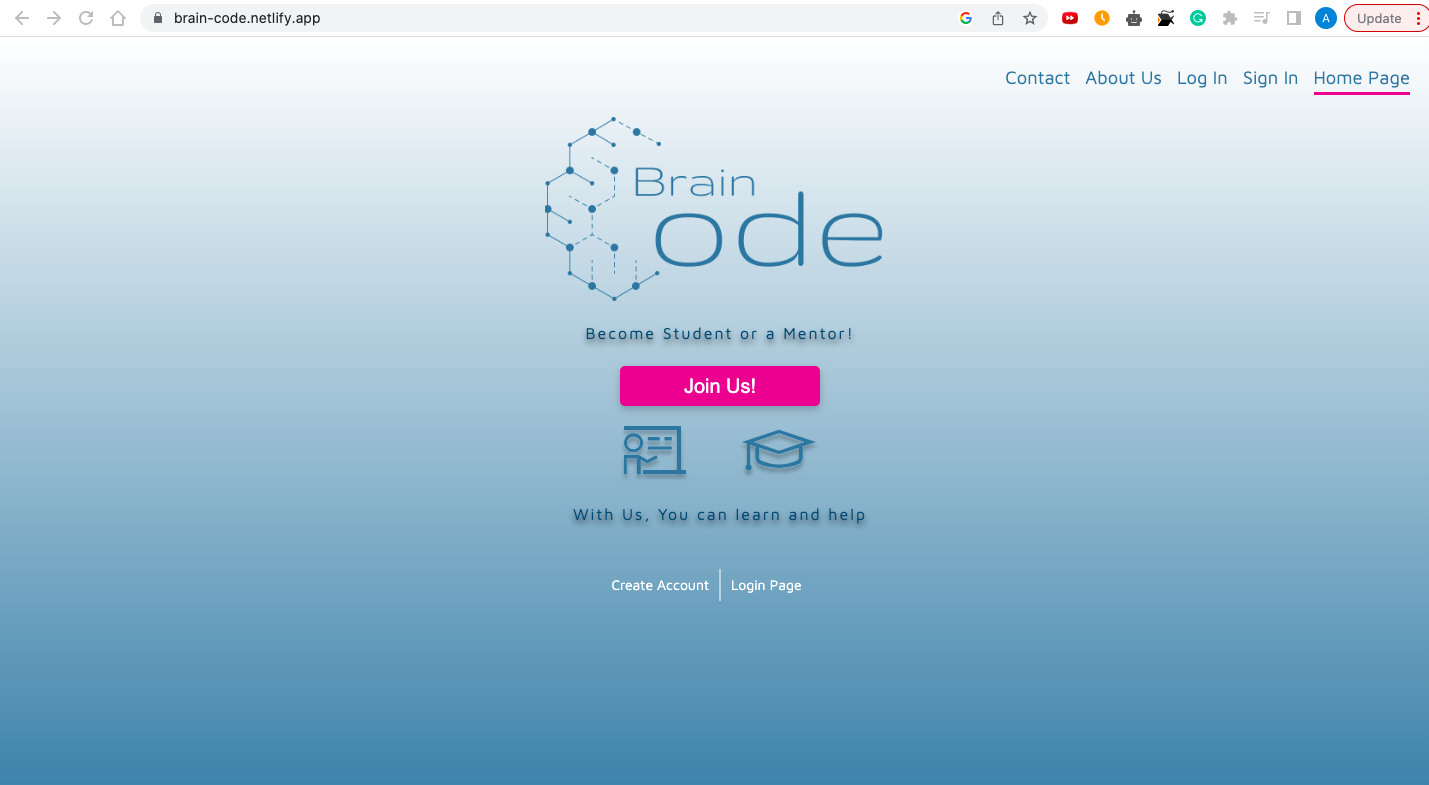Click the share icon in address bar
Viewport: 1429px width, 785px height.
click(x=997, y=17)
